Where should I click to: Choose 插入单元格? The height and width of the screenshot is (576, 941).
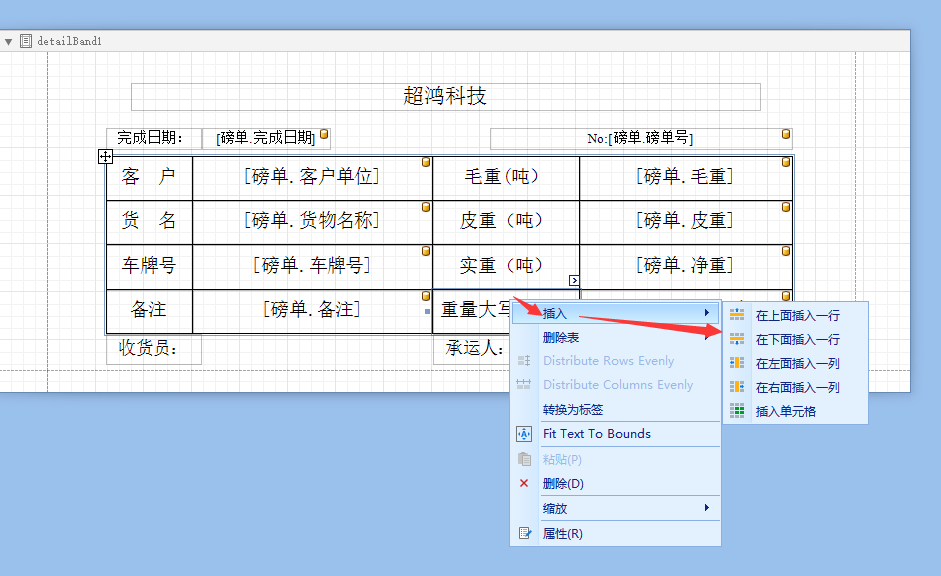[x=796, y=412]
